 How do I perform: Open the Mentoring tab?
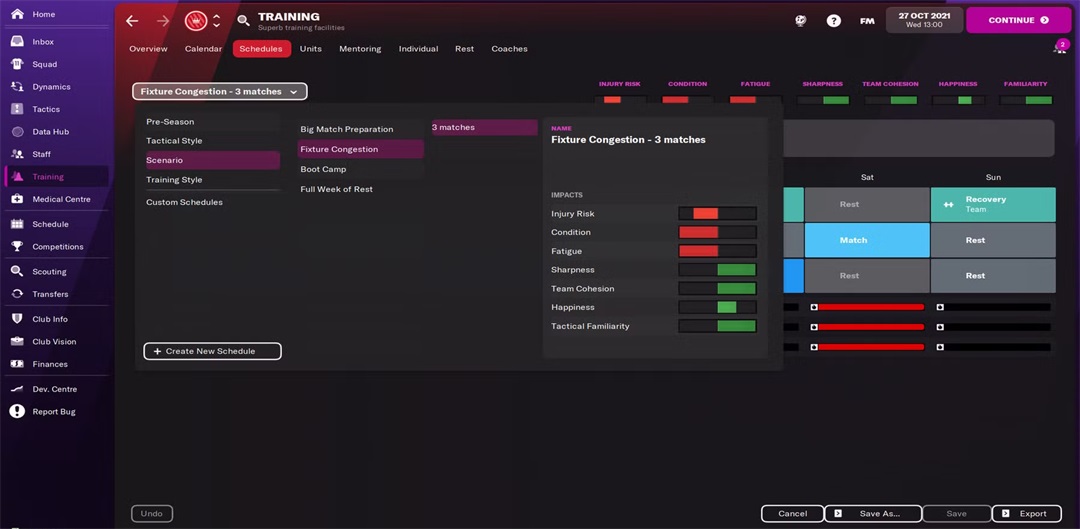pyautogui.click(x=360, y=49)
